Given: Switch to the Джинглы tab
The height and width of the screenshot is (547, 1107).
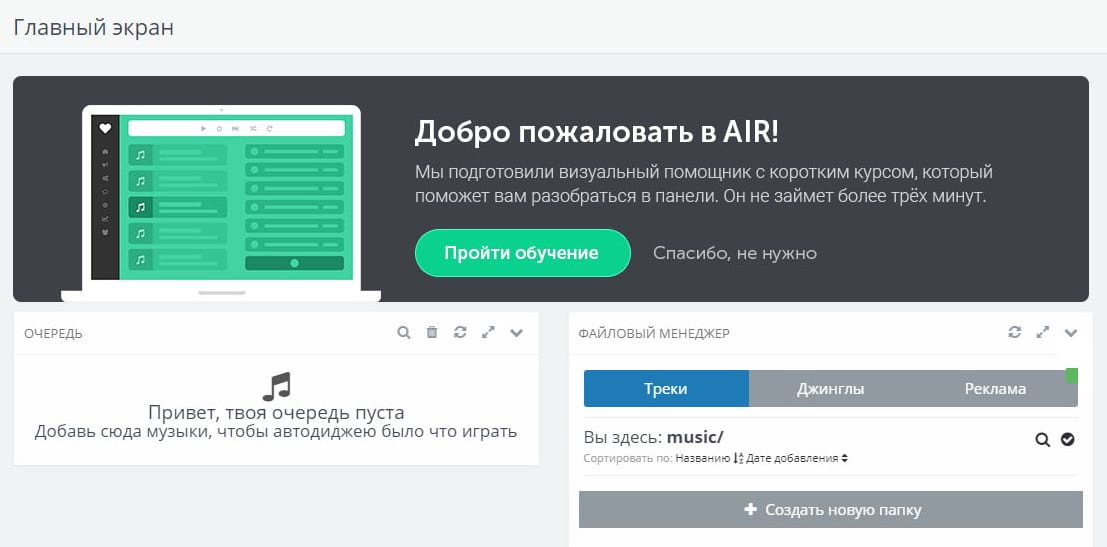Looking at the screenshot, I should point(830,389).
